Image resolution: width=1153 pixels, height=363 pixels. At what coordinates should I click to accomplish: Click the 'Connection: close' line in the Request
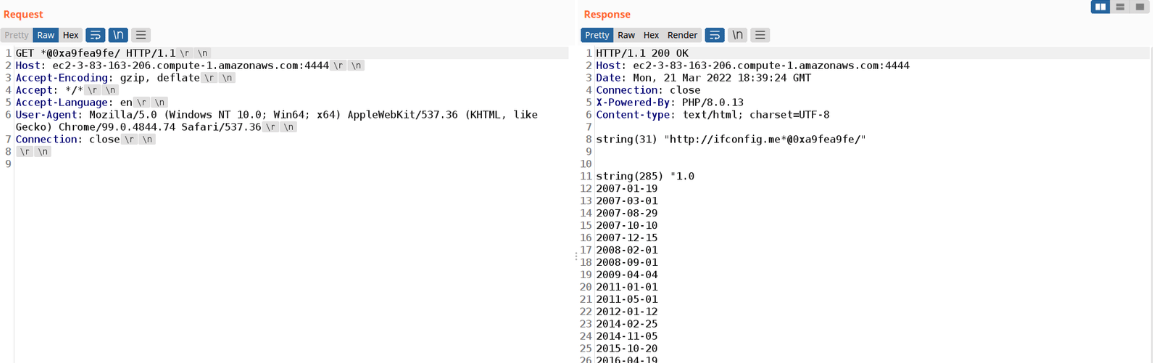pos(85,139)
